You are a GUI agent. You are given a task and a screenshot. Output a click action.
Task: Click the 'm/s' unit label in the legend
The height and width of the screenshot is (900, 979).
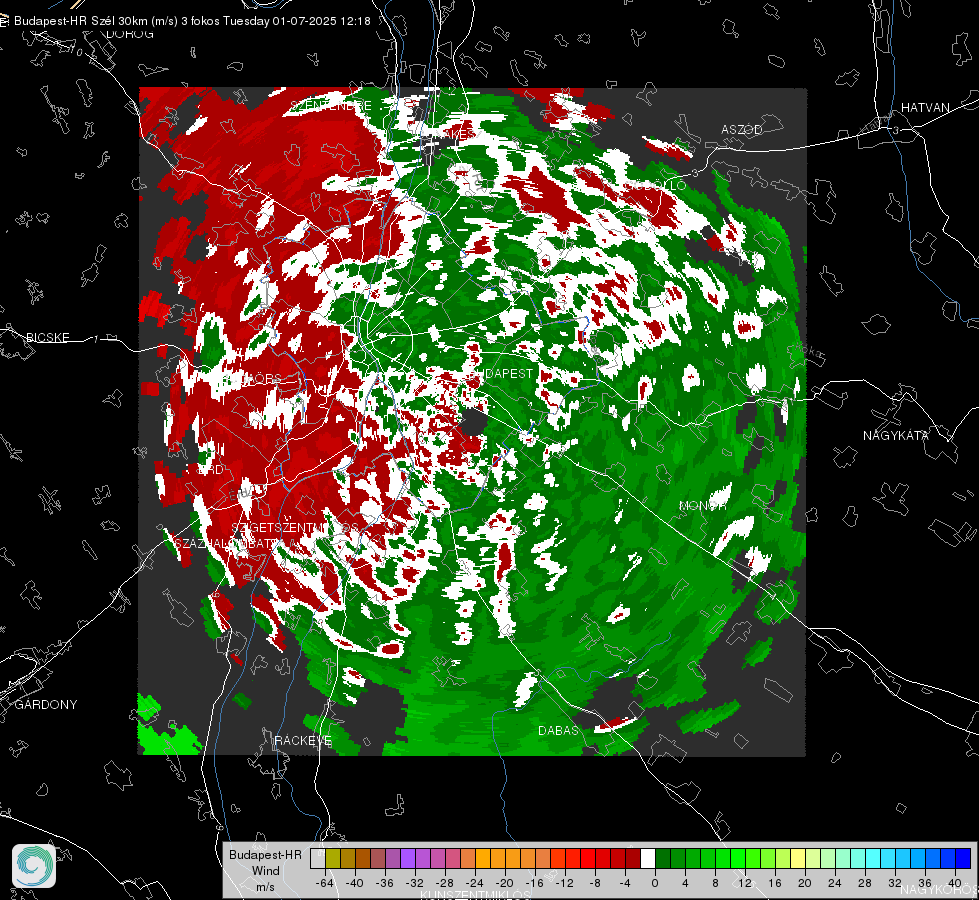[265, 887]
